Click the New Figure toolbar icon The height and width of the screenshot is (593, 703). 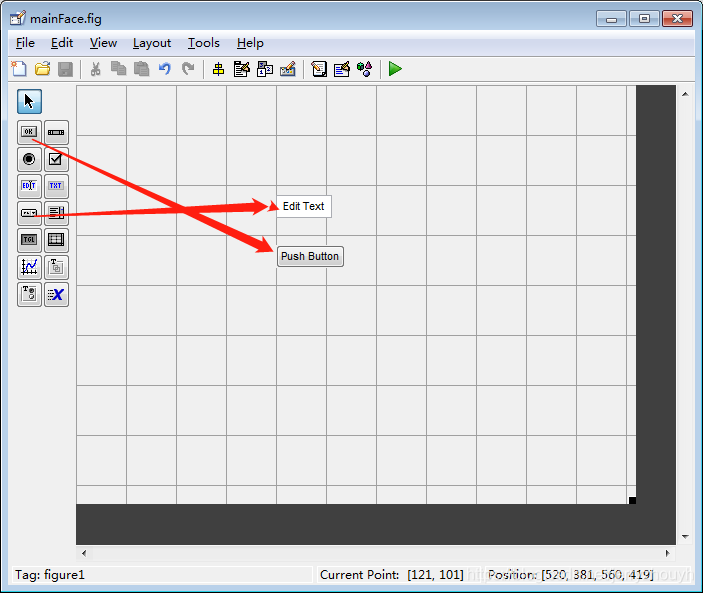tap(19, 69)
